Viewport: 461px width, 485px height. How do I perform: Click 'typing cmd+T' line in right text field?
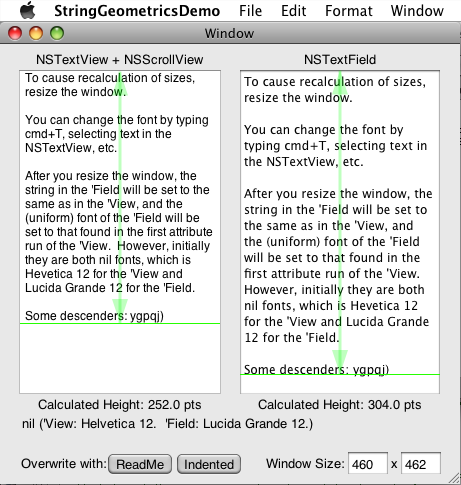tap(335, 146)
